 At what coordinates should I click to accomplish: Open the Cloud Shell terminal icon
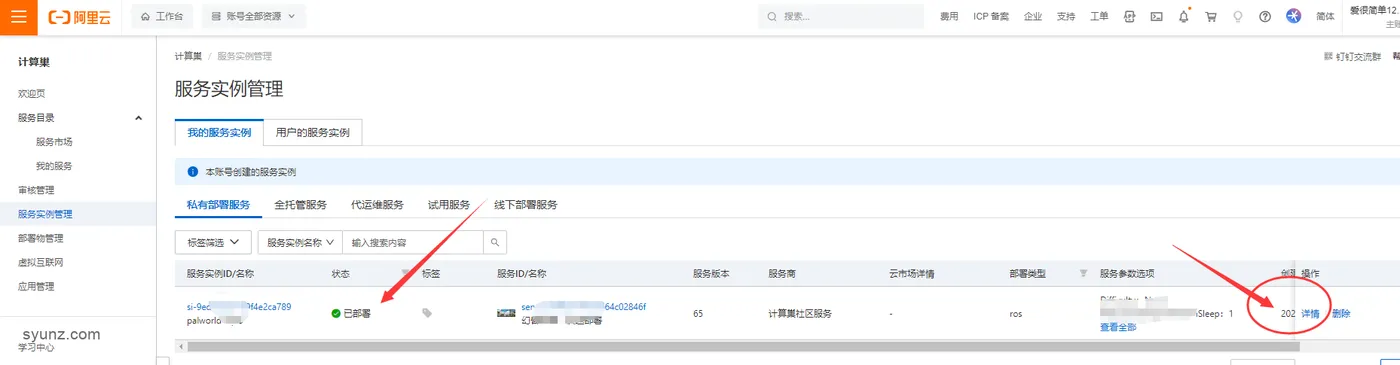click(1157, 17)
